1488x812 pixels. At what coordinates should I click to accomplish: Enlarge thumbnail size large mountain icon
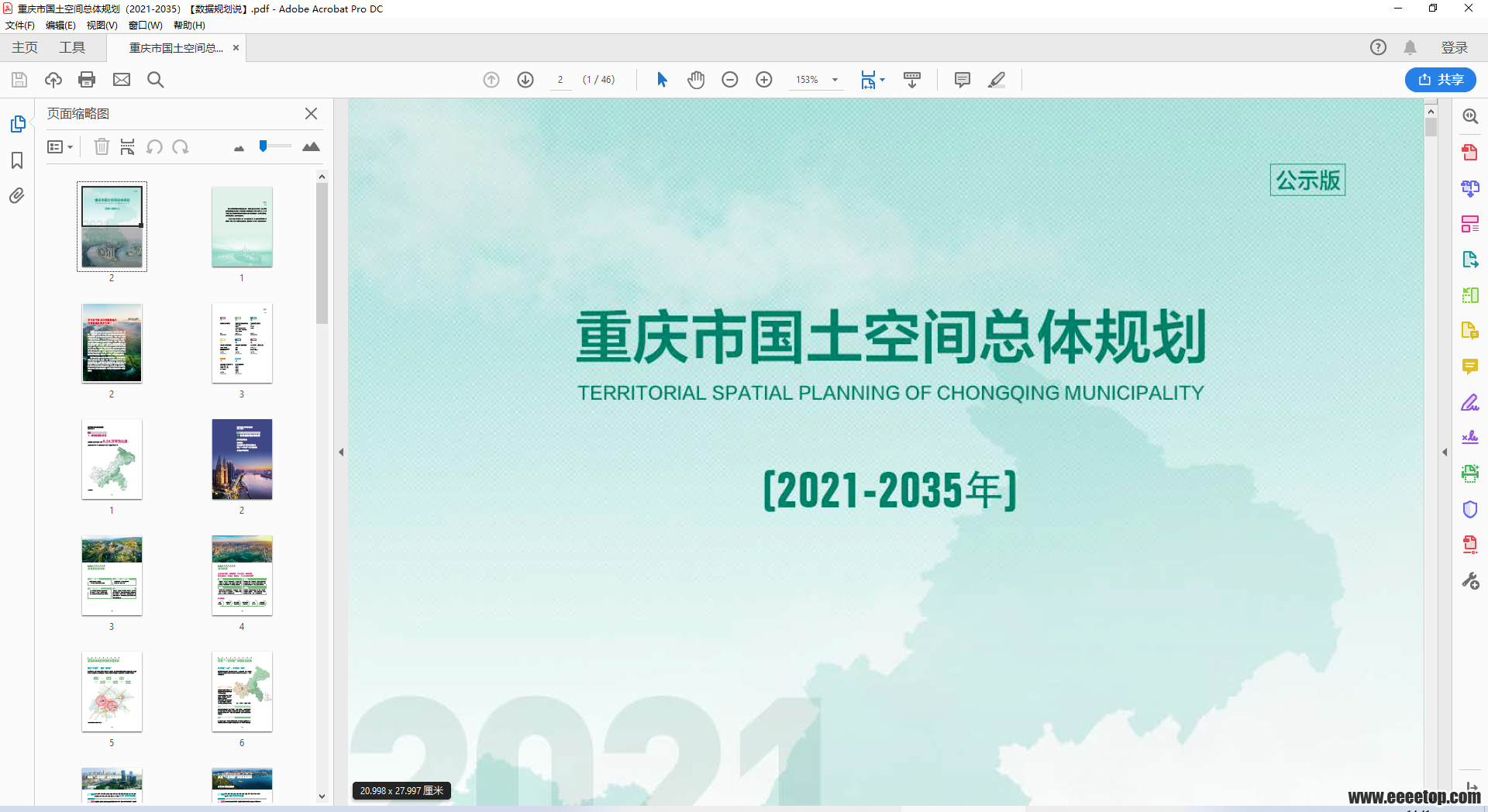(311, 146)
